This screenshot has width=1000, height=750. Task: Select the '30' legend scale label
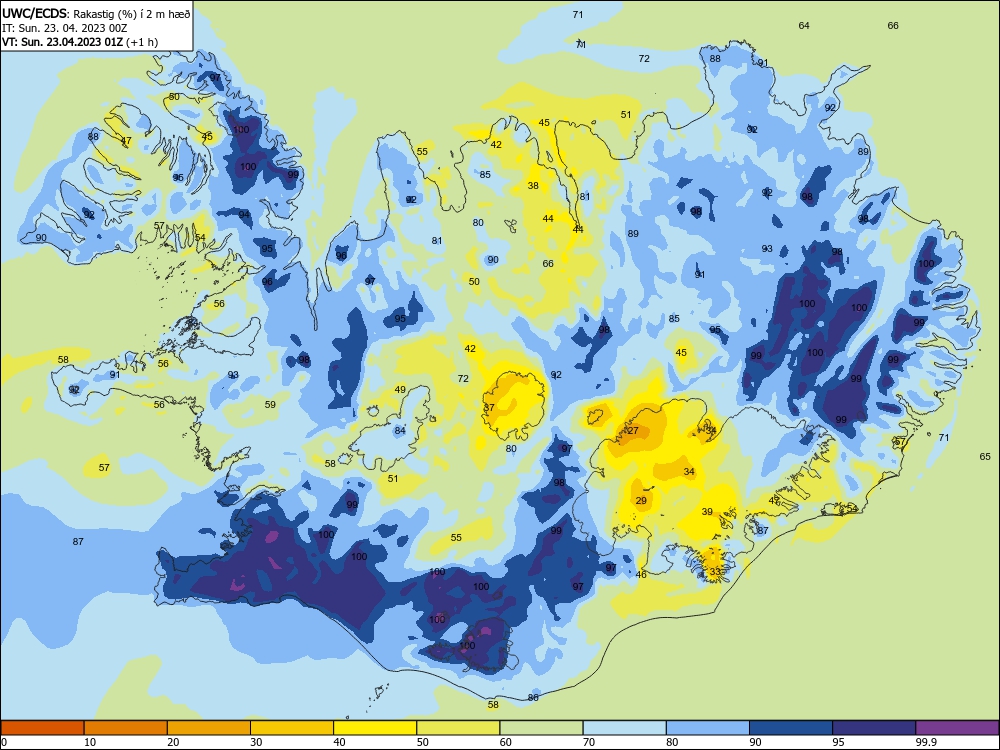(x=256, y=742)
